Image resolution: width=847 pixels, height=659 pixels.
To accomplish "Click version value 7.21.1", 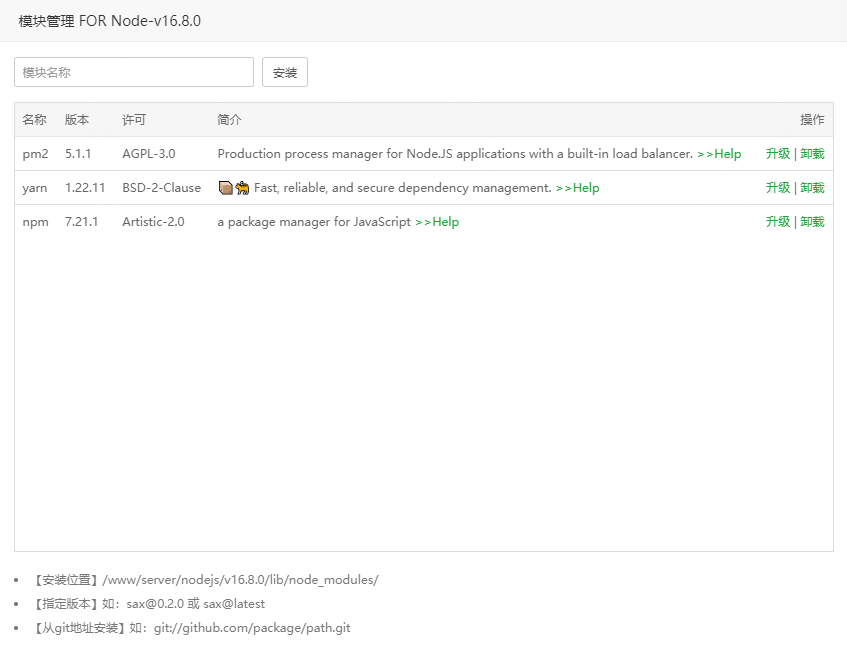I will pyautogui.click(x=82, y=222).
